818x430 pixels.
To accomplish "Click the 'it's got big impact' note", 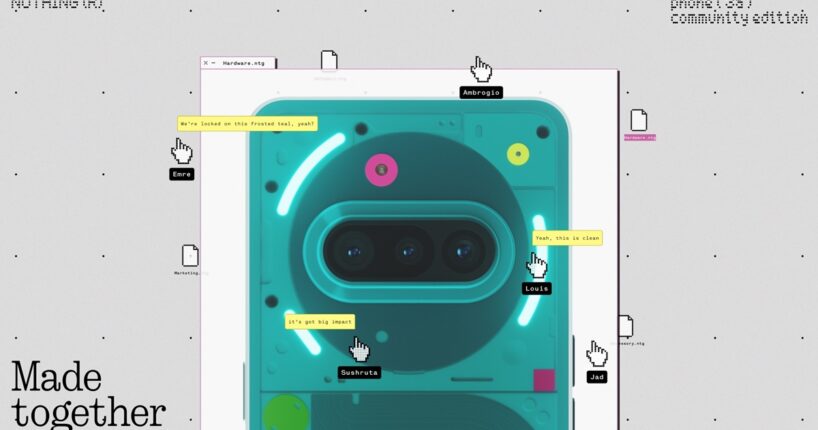I will [x=319, y=322].
